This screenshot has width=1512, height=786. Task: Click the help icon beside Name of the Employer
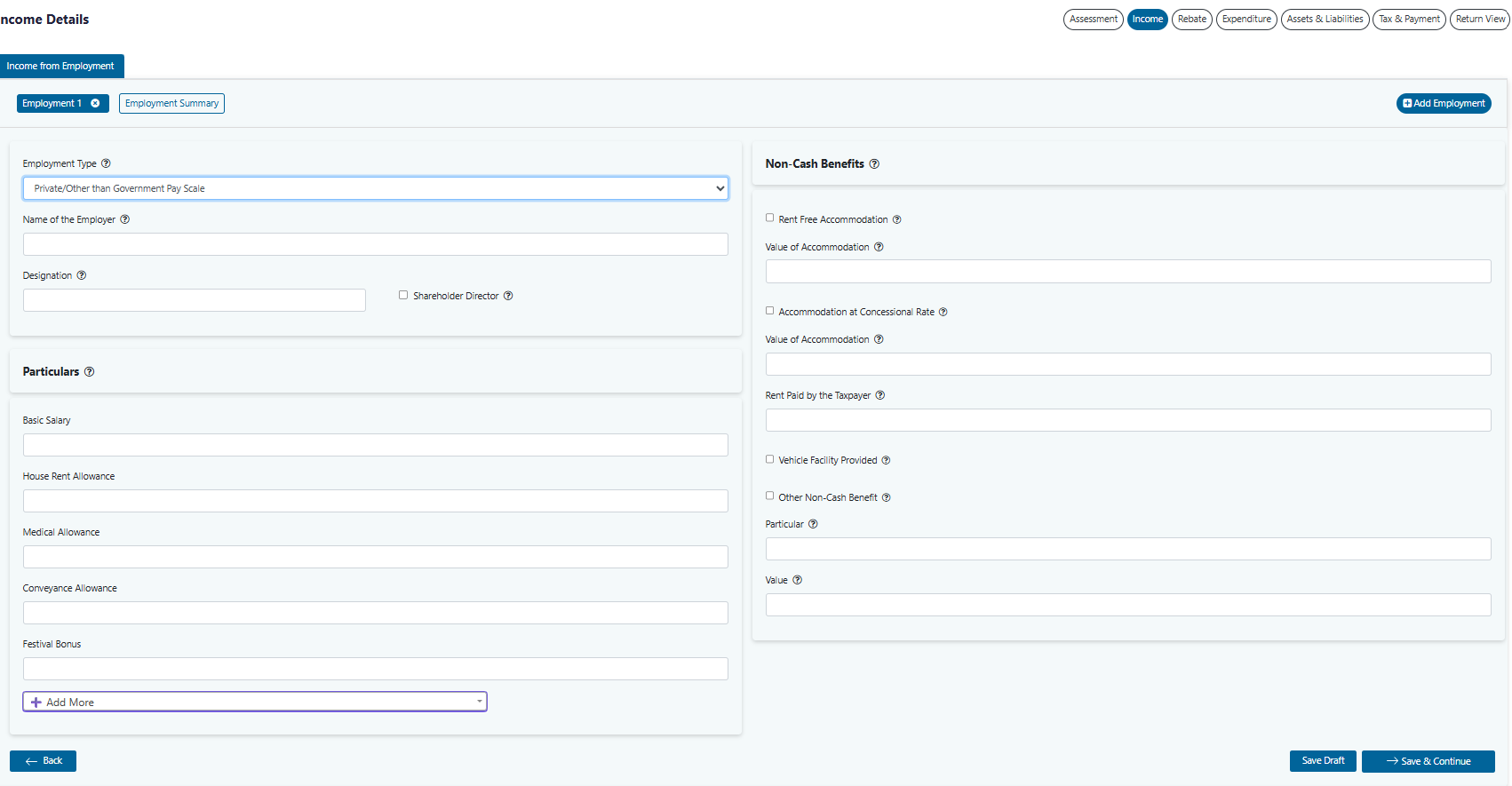click(x=125, y=219)
